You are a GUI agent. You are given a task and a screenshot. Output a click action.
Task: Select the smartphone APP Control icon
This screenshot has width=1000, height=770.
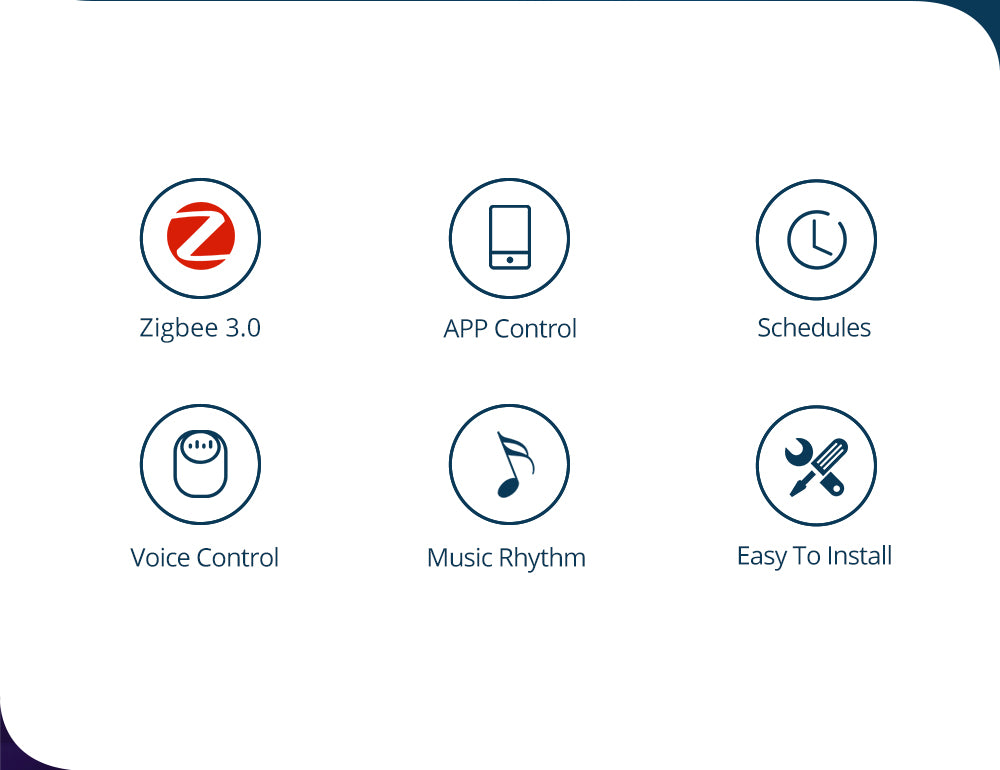[x=510, y=237]
